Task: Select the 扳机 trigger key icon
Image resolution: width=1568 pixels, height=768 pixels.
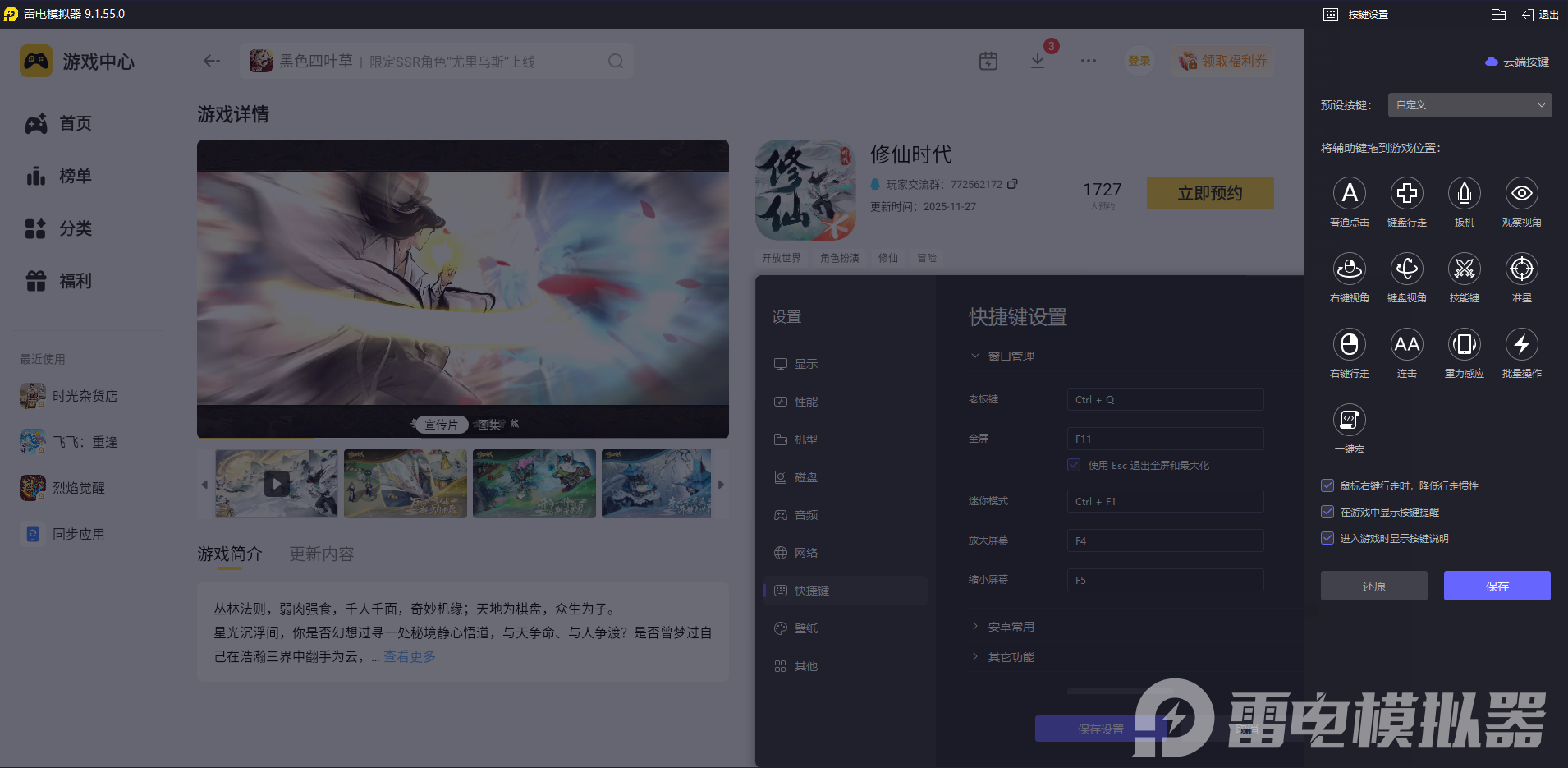Action: [x=1465, y=194]
